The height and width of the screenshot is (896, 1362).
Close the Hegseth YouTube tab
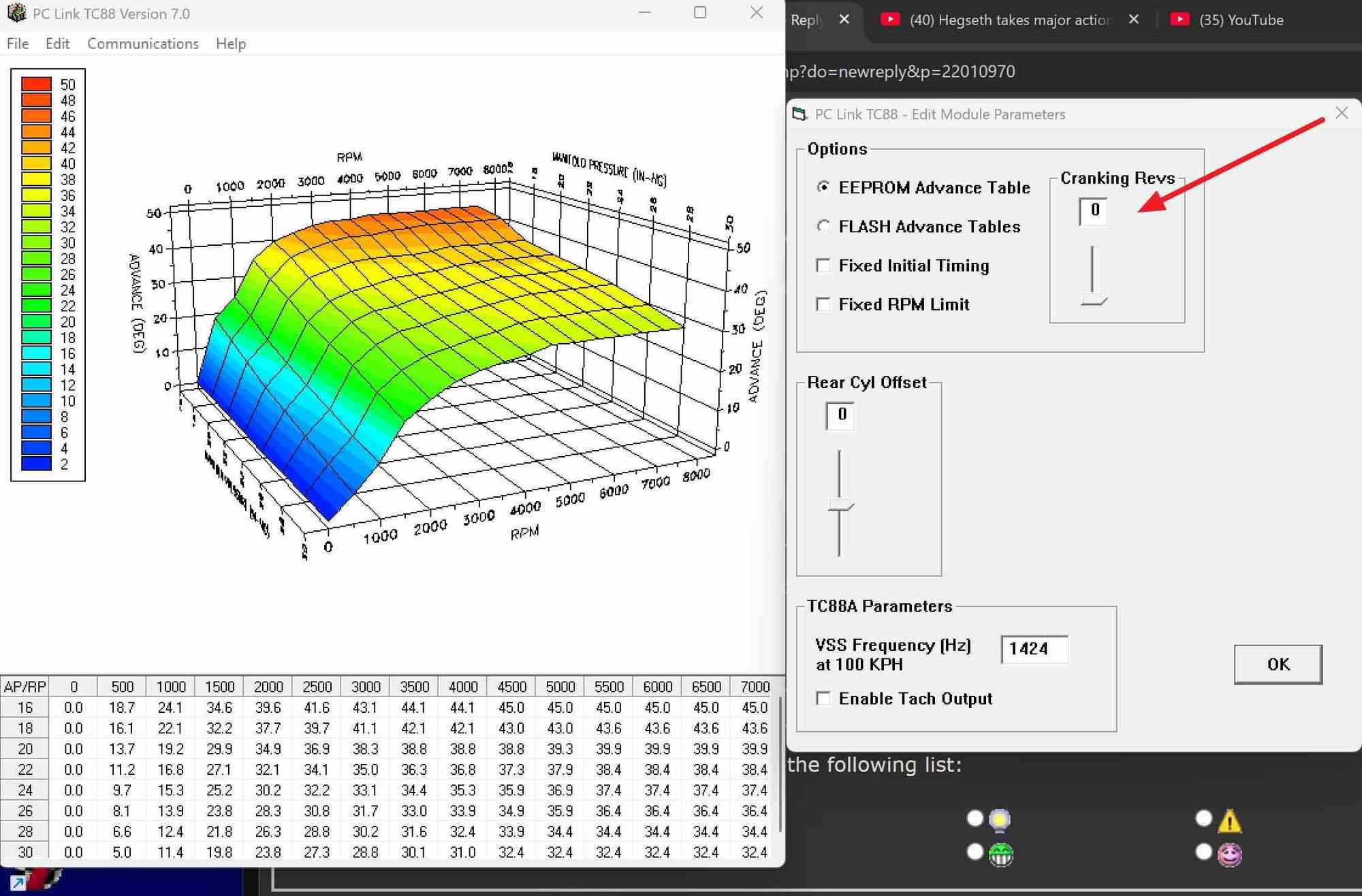[1133, 20]
